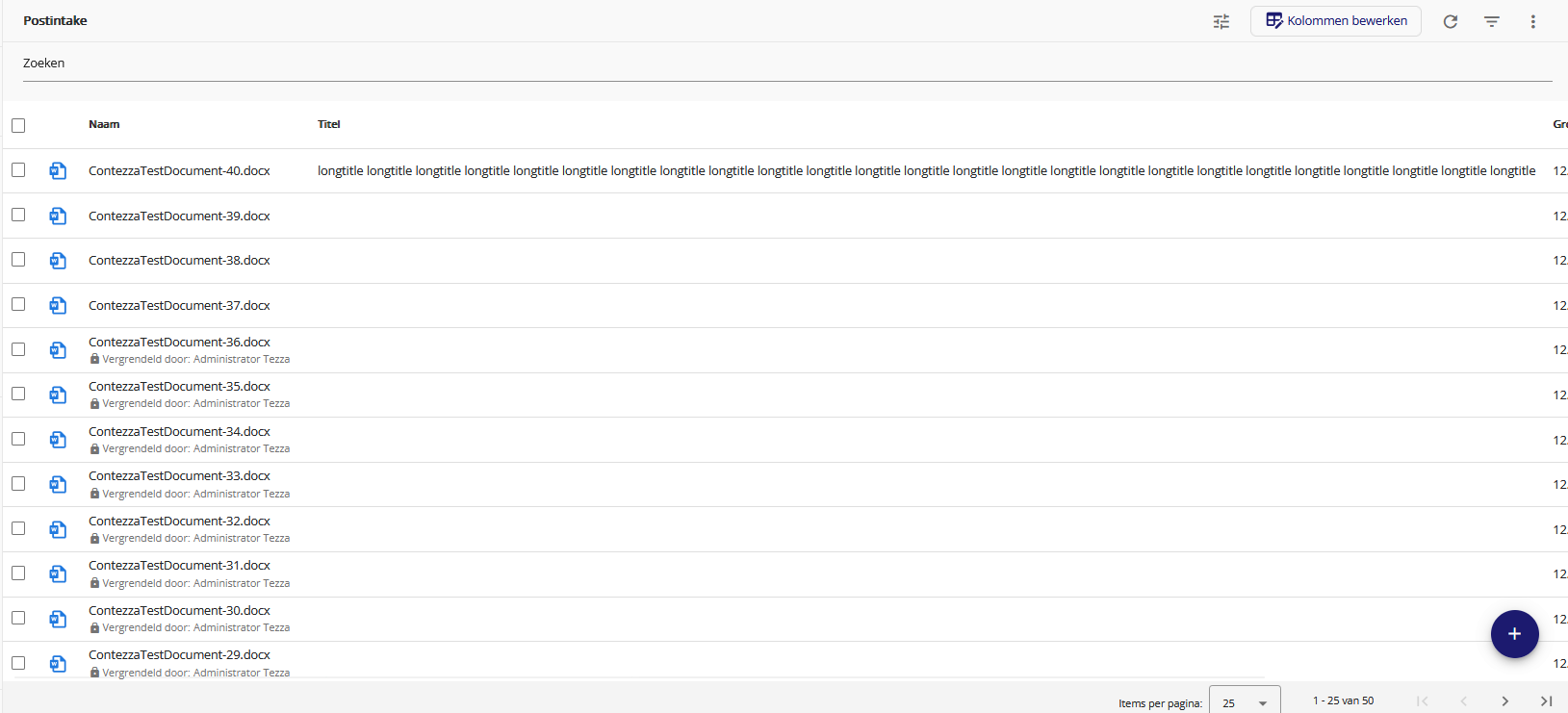The height and width of the screenshot is (713, 1568).
Task: Refresh the Postintake document list
Action: [1451, 21]
